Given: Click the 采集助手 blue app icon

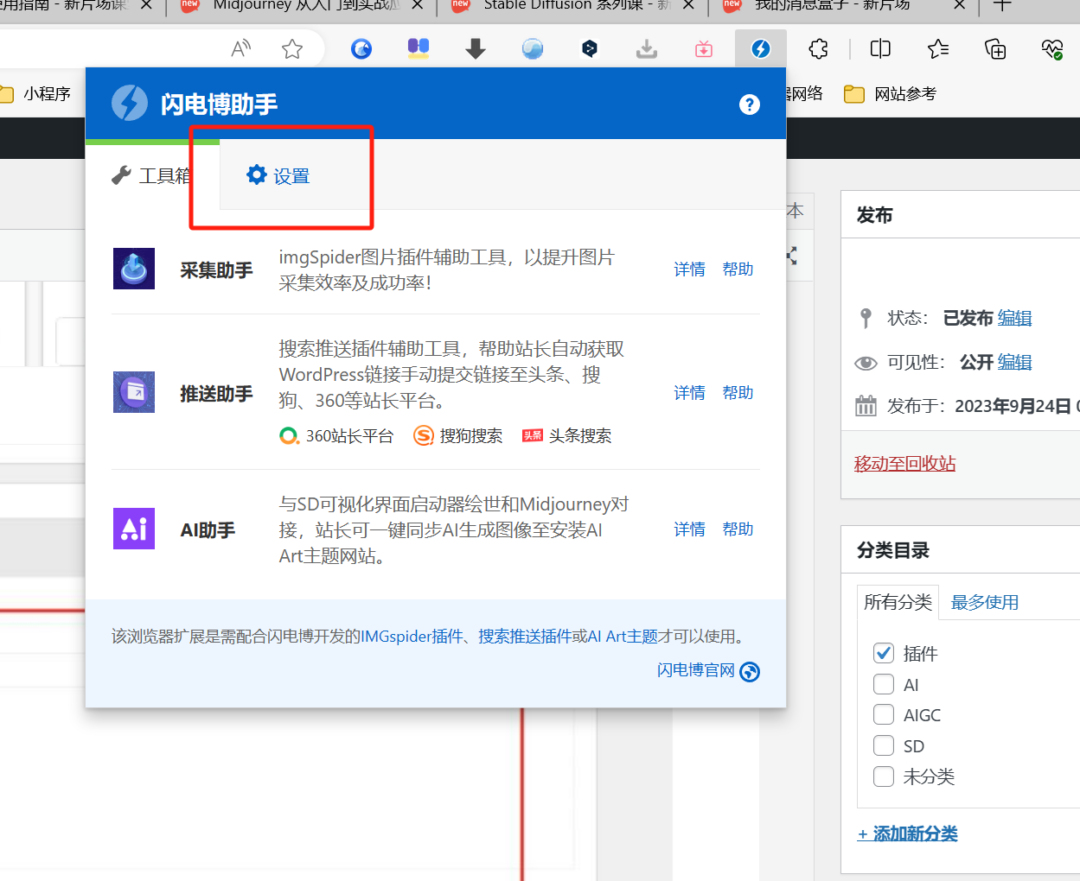Looking at the screenshot, I should 134,268.
